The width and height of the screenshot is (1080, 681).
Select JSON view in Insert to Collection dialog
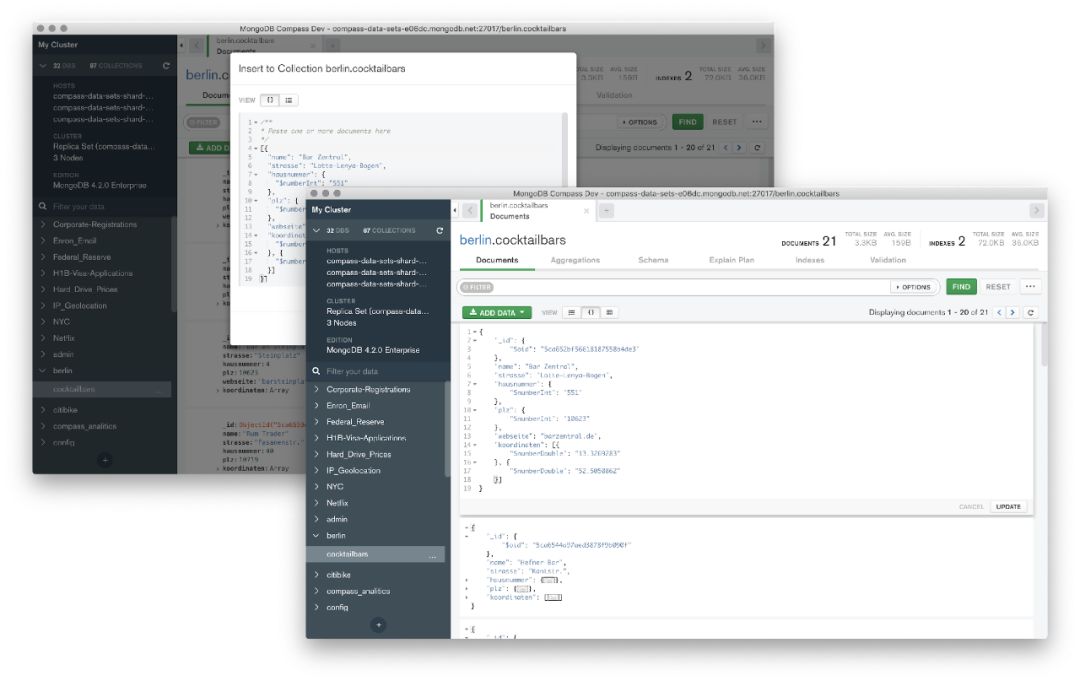(x=270, y=101)
